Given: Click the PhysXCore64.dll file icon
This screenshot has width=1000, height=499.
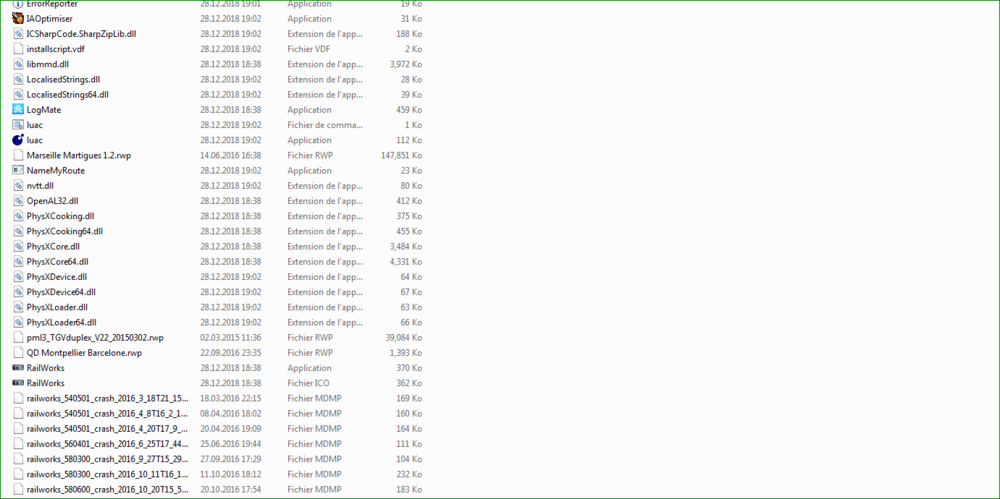Looking at the screenshot, I should 18,262.
